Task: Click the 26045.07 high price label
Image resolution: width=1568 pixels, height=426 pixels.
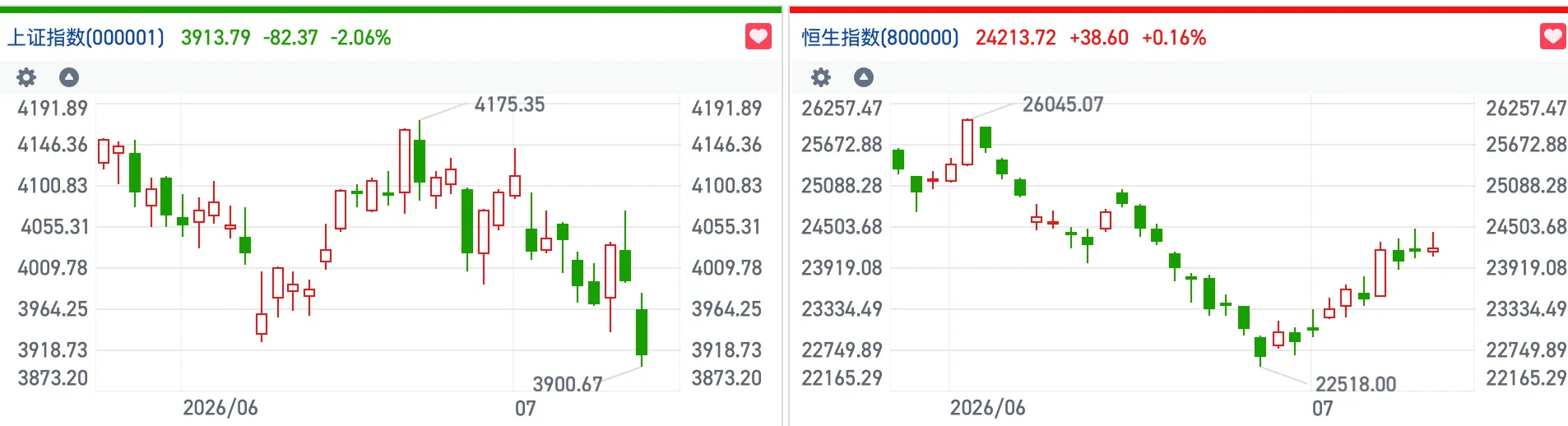Action: pos(1063,104)
